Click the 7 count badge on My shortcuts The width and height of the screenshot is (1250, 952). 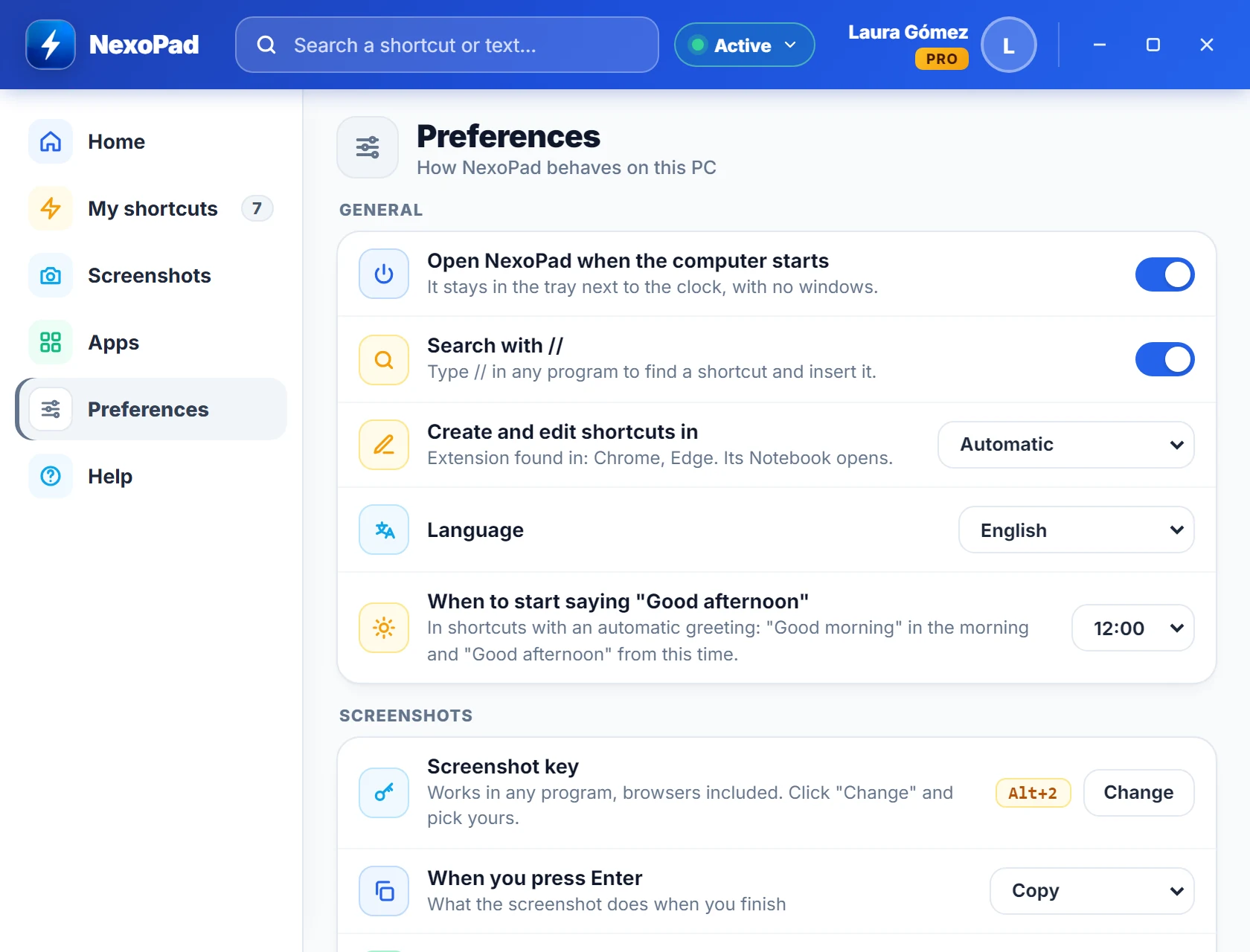(257, 208)
